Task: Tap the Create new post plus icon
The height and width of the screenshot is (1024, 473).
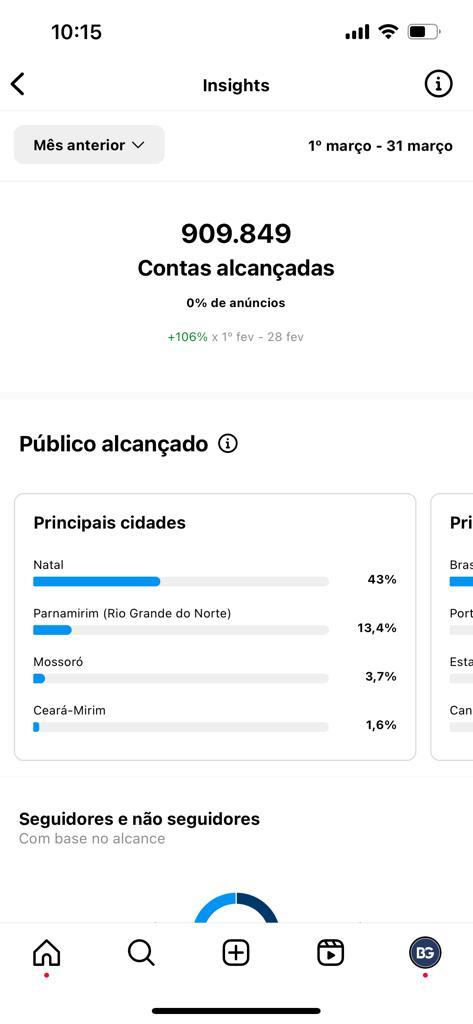Action: 236,953
